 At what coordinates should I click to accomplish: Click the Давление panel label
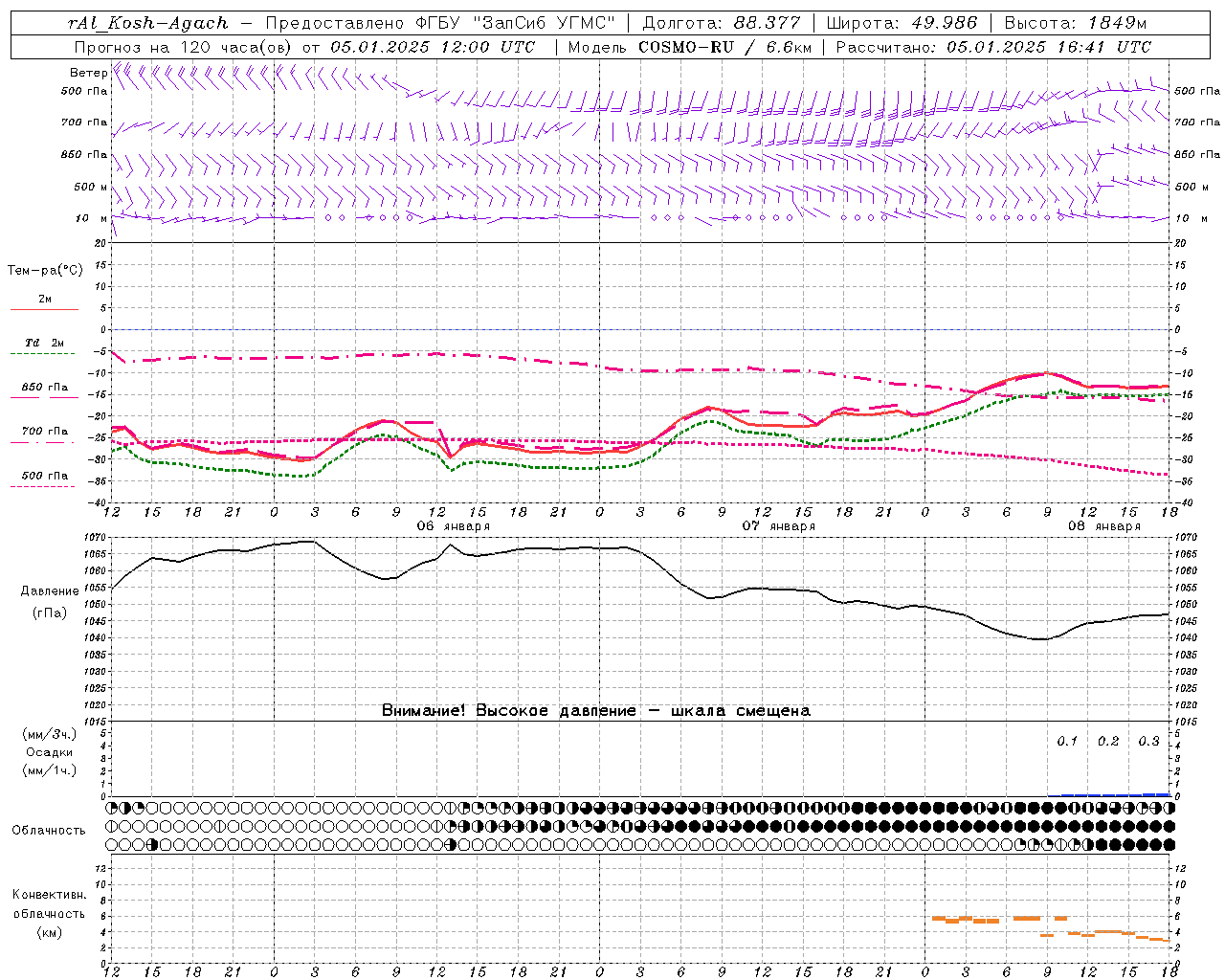coord(50,591)
